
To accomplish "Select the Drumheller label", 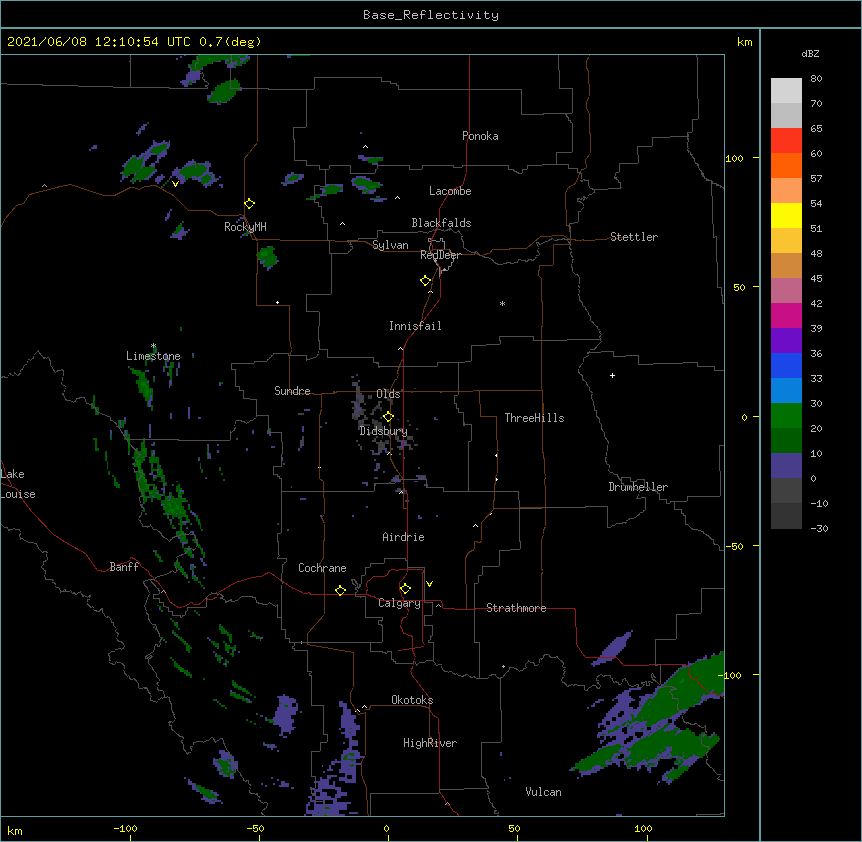I will click(x=638, y=487).
